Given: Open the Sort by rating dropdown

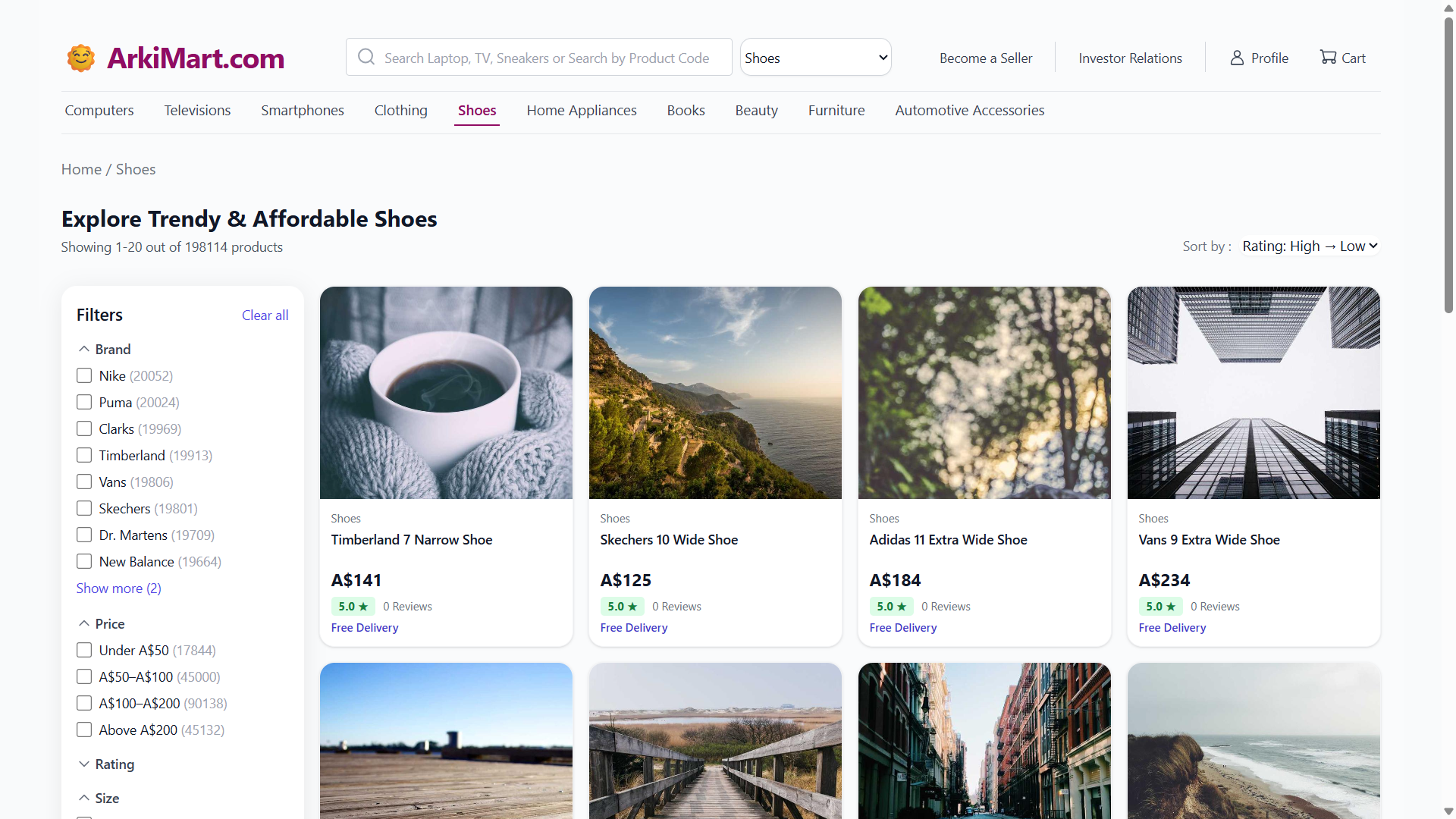Looking at the screenshot, I should (1310, 246).
